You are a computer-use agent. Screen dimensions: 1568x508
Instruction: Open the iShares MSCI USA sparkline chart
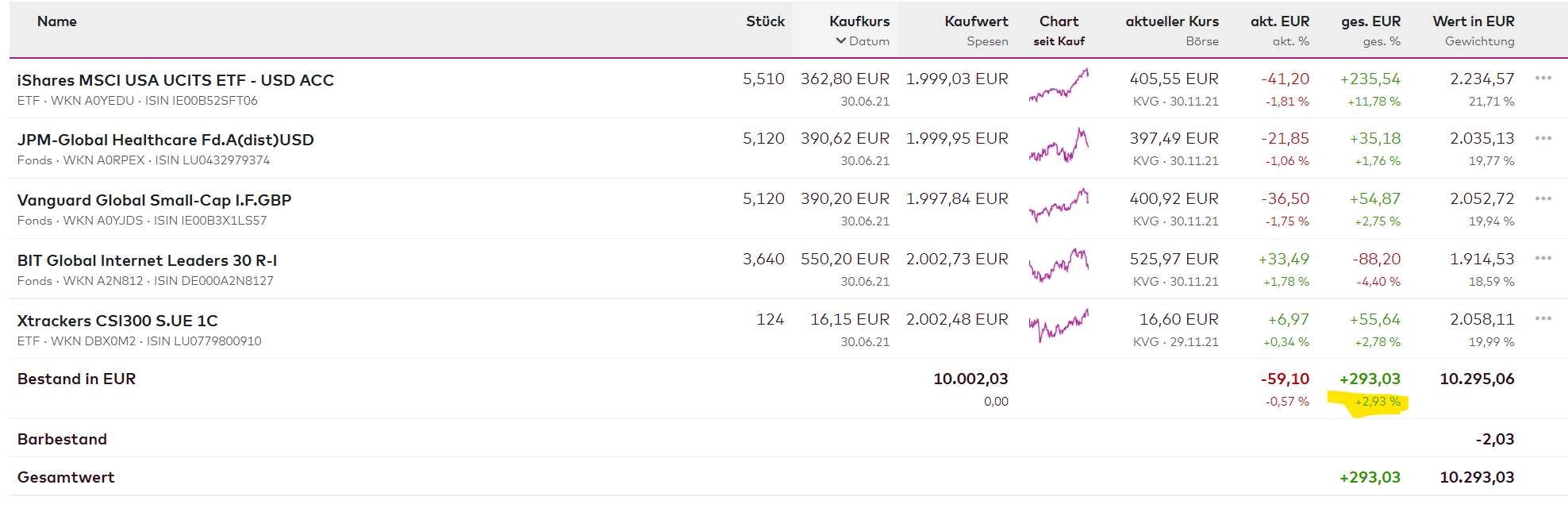(1059, 86)
